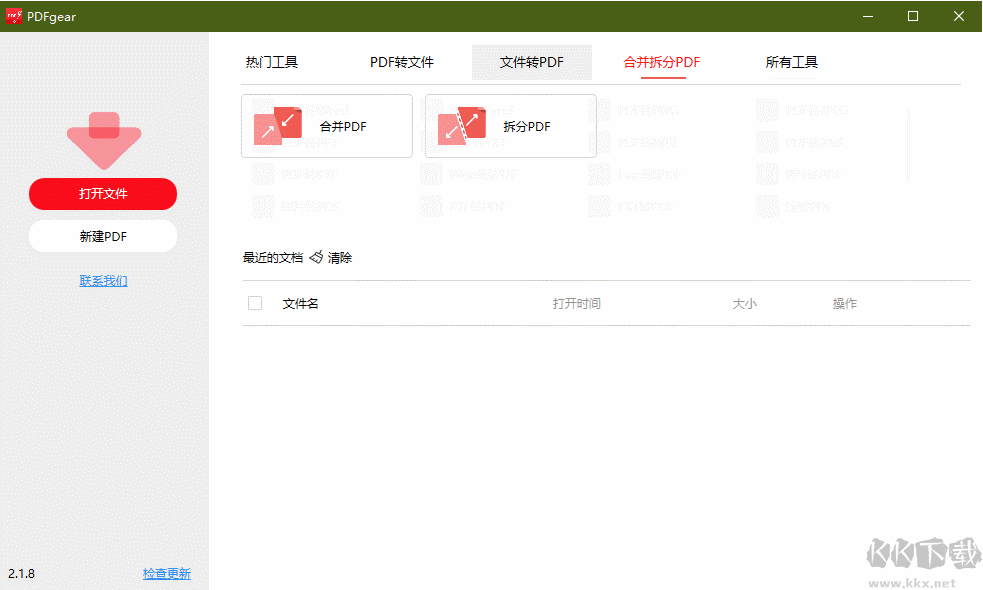Click the 新建PDF button
Viewport: 983px width, 590px height.
103,236
